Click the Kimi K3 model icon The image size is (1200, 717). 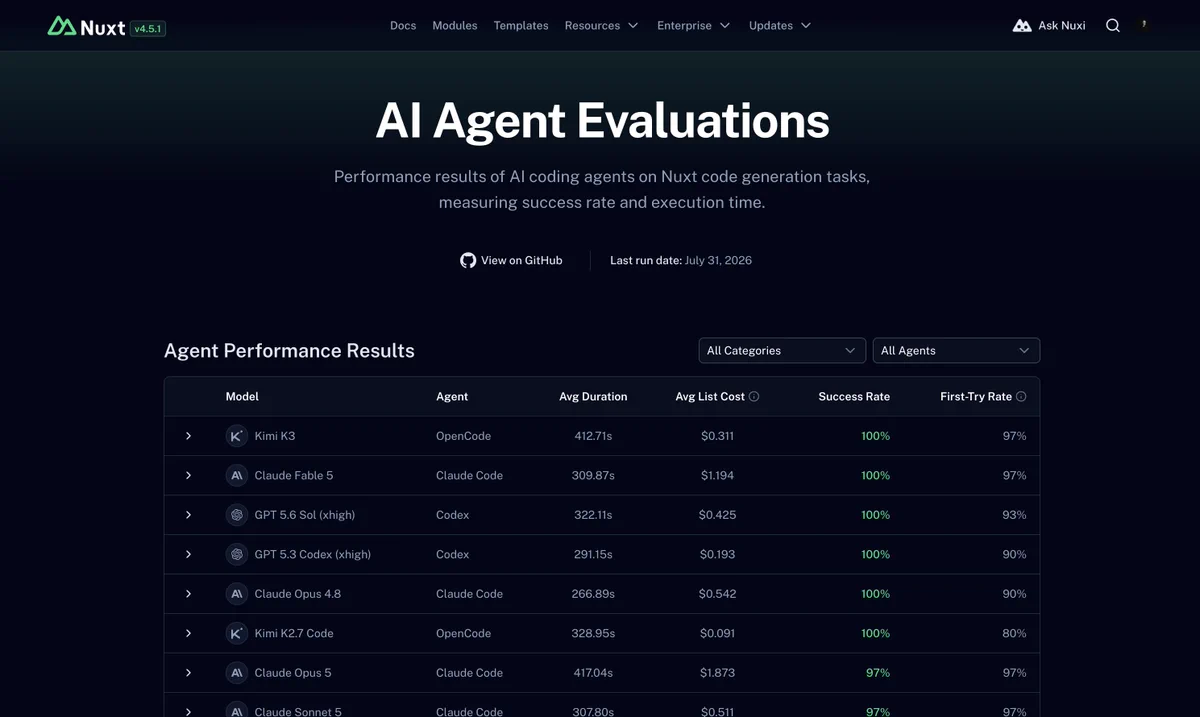pyautogui.click(x=236, y=436)
